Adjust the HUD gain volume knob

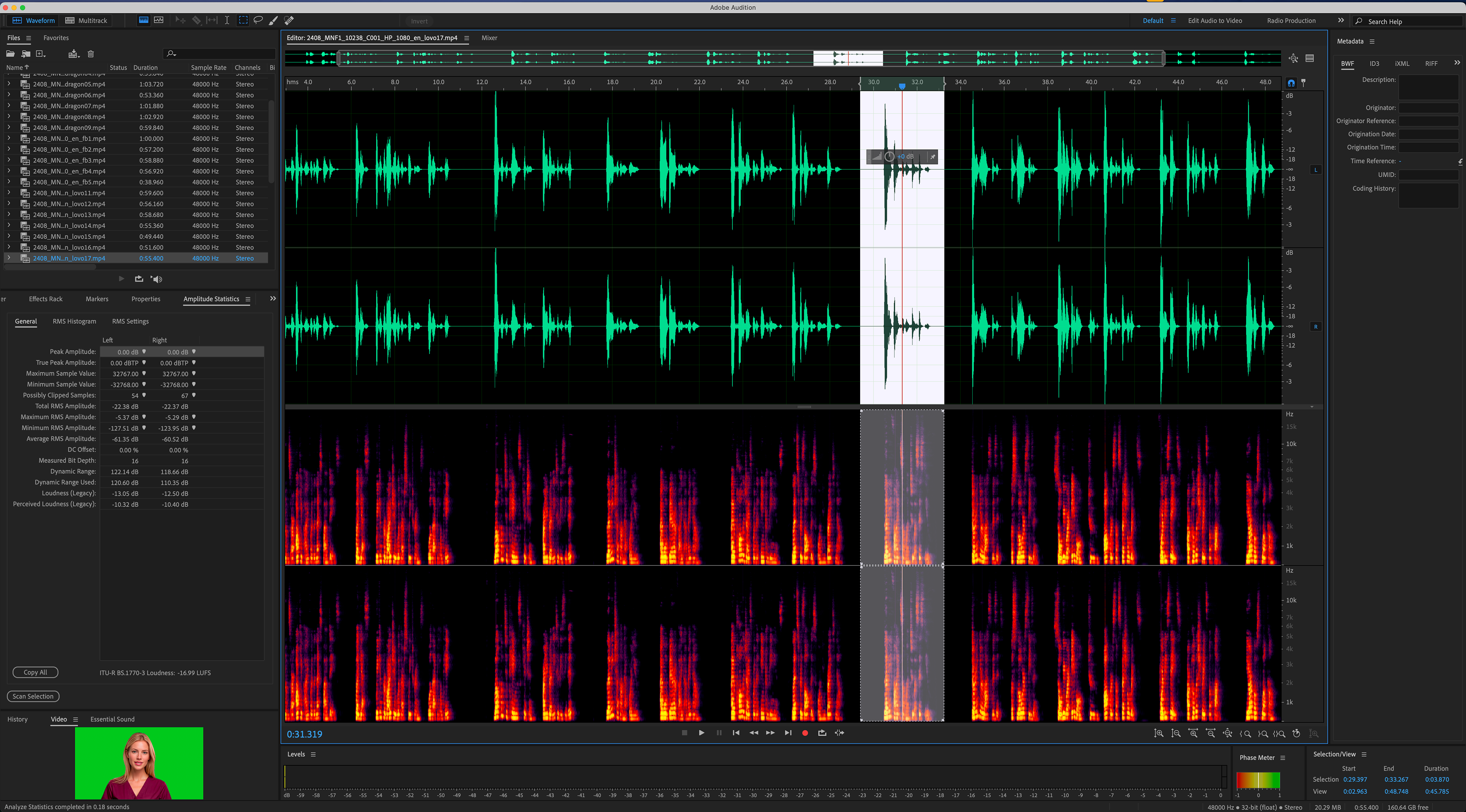(x=890, y=157)
